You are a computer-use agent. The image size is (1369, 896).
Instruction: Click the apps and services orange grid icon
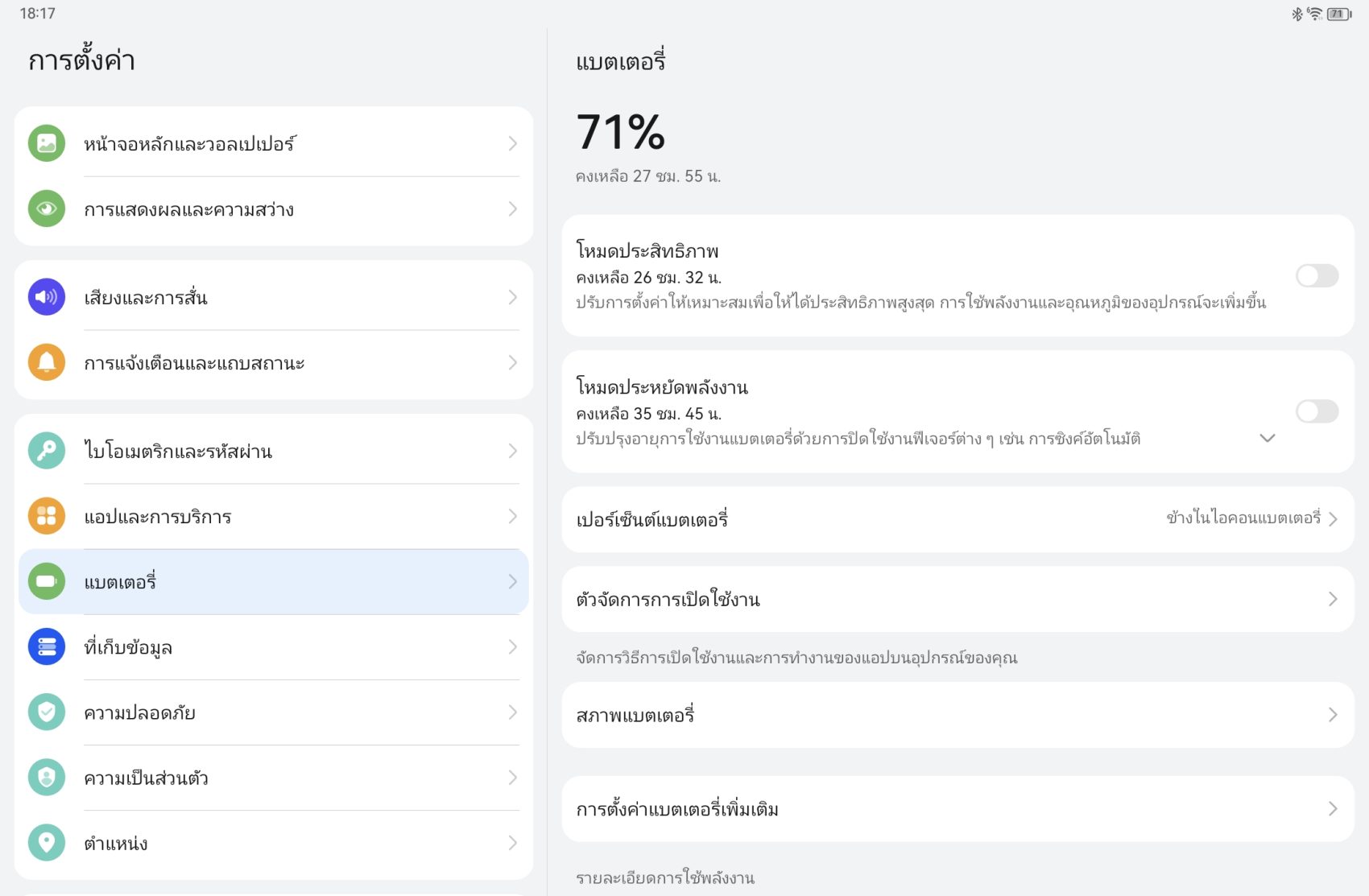tap(47, 516)
